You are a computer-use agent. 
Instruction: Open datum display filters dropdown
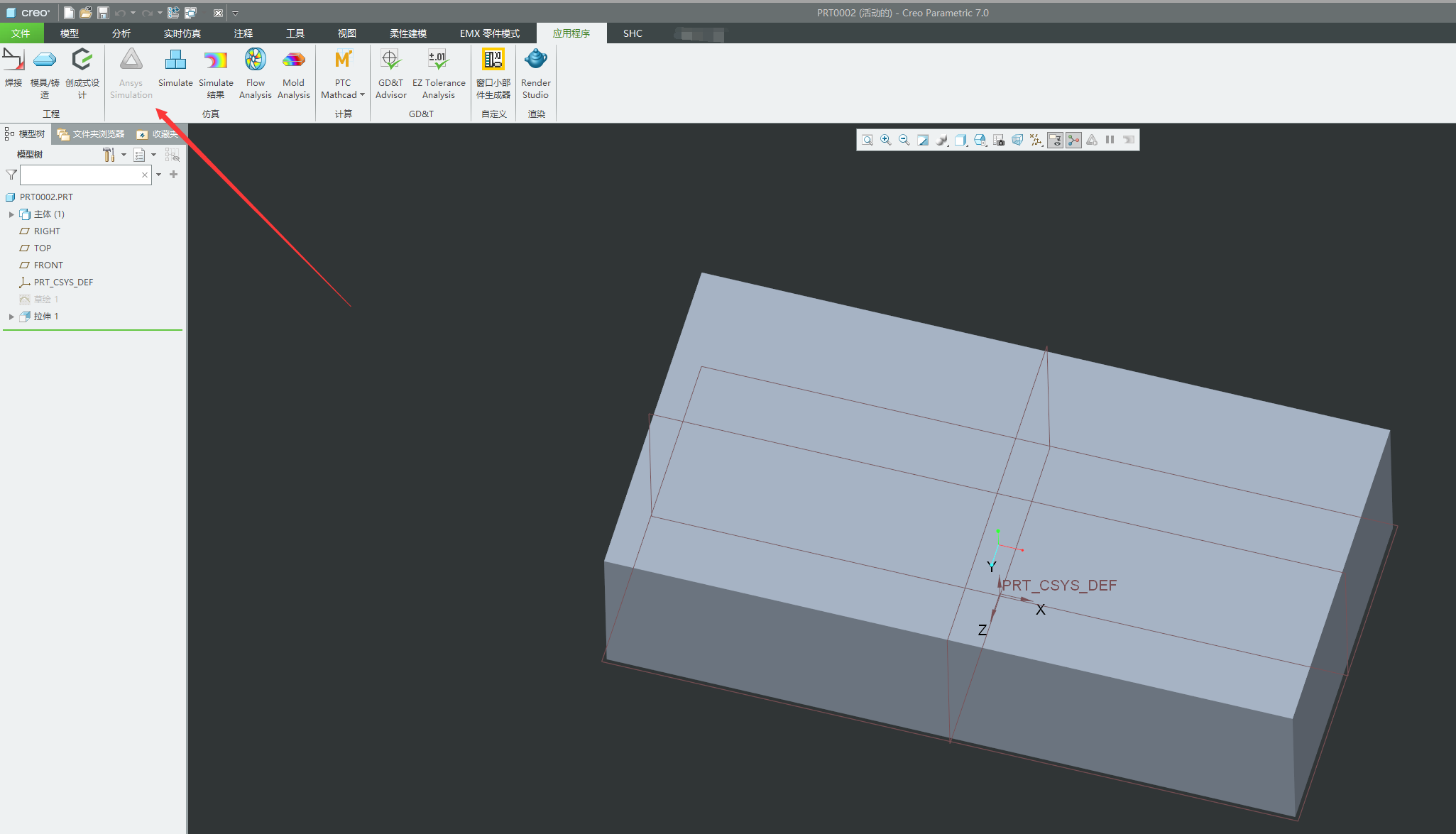[1036, 140]
